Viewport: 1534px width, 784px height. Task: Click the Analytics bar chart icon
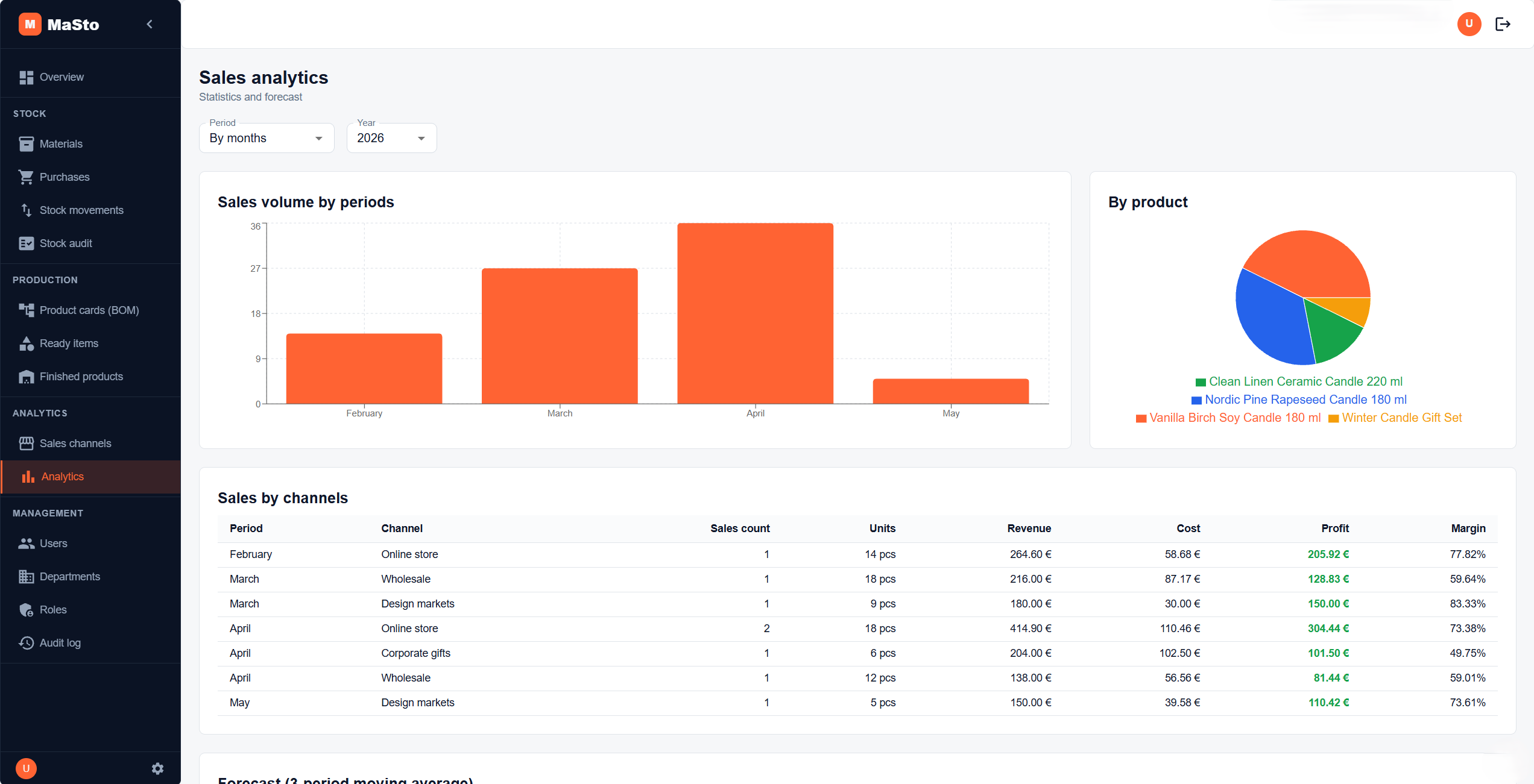(28, 477)
